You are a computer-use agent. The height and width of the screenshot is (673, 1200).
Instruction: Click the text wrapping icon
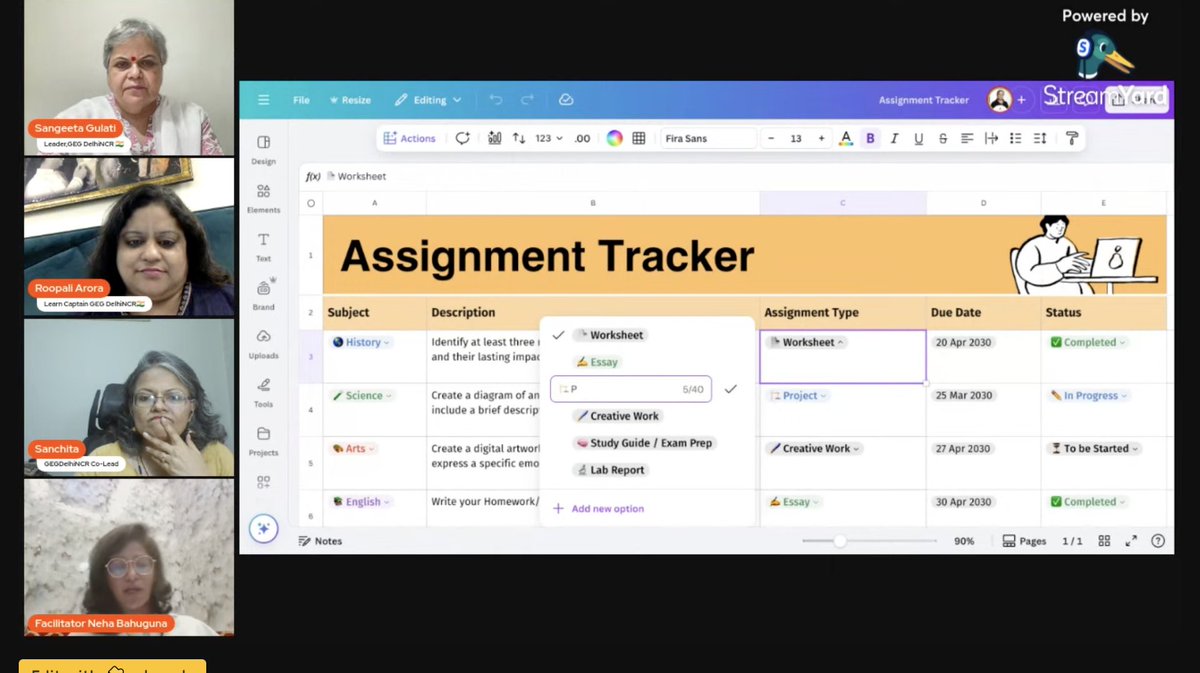pos(991,138)
